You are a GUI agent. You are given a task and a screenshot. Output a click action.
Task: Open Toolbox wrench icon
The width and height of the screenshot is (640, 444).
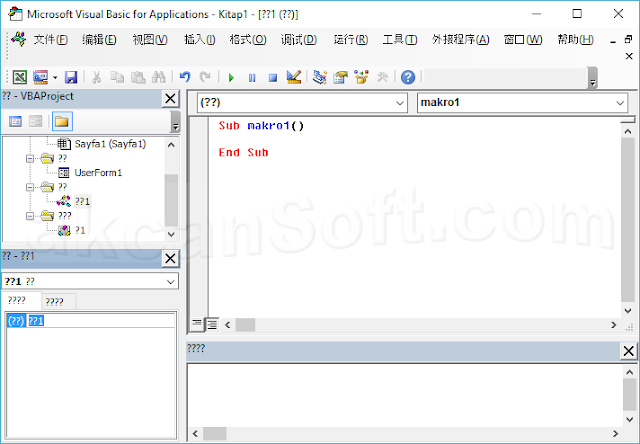click(382, 77)
